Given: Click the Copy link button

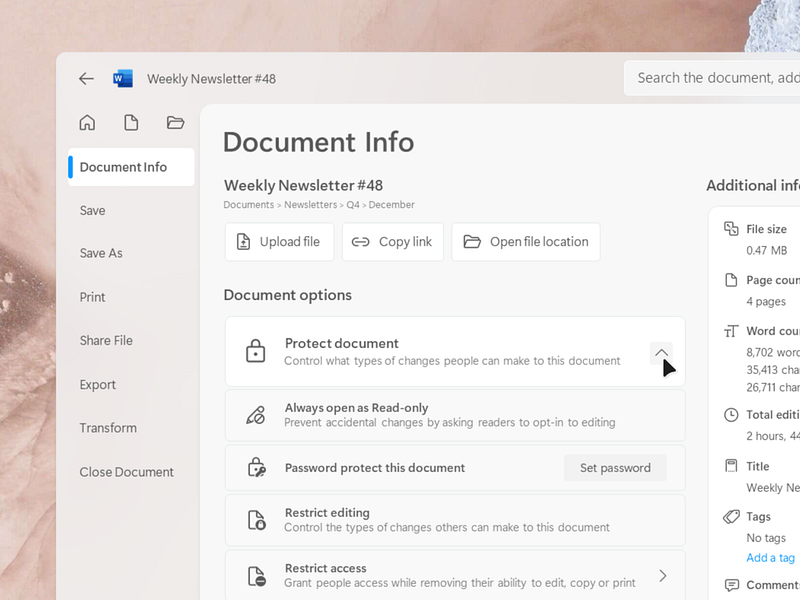Looking at the screenshot, I should tap(392, 241).
